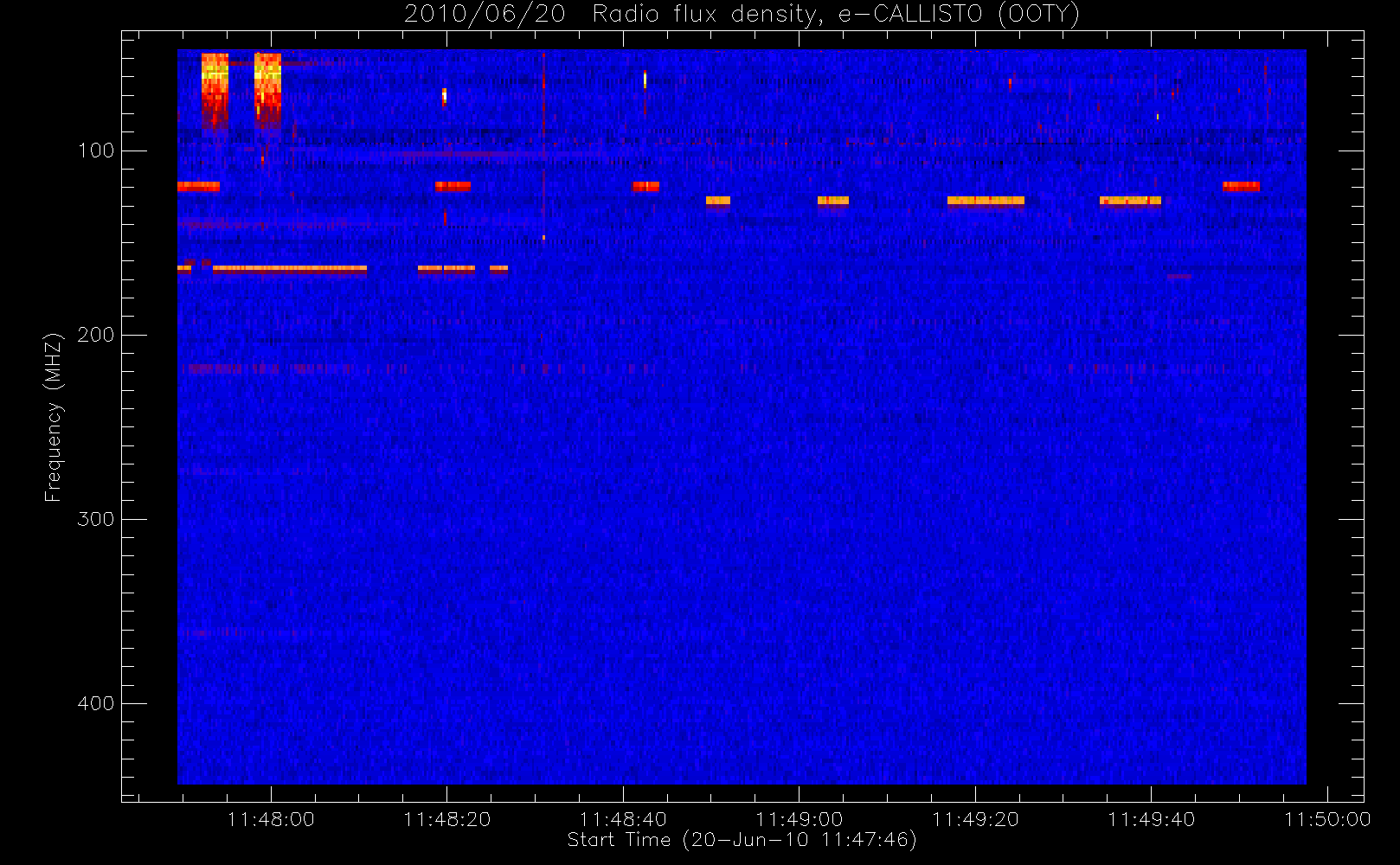
Task: Click the 300 MHz frequency tick label
Action: click(x=96, y=519)
